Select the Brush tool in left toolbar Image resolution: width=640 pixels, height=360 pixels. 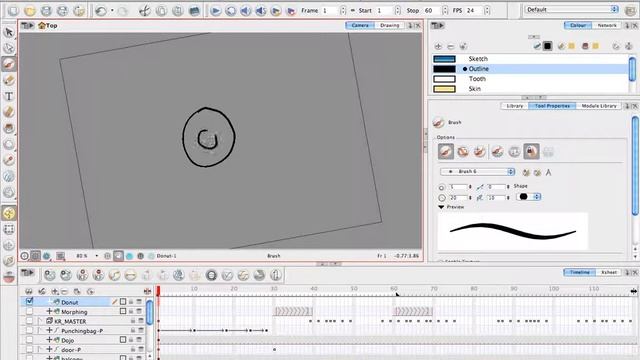click(9, 64)
